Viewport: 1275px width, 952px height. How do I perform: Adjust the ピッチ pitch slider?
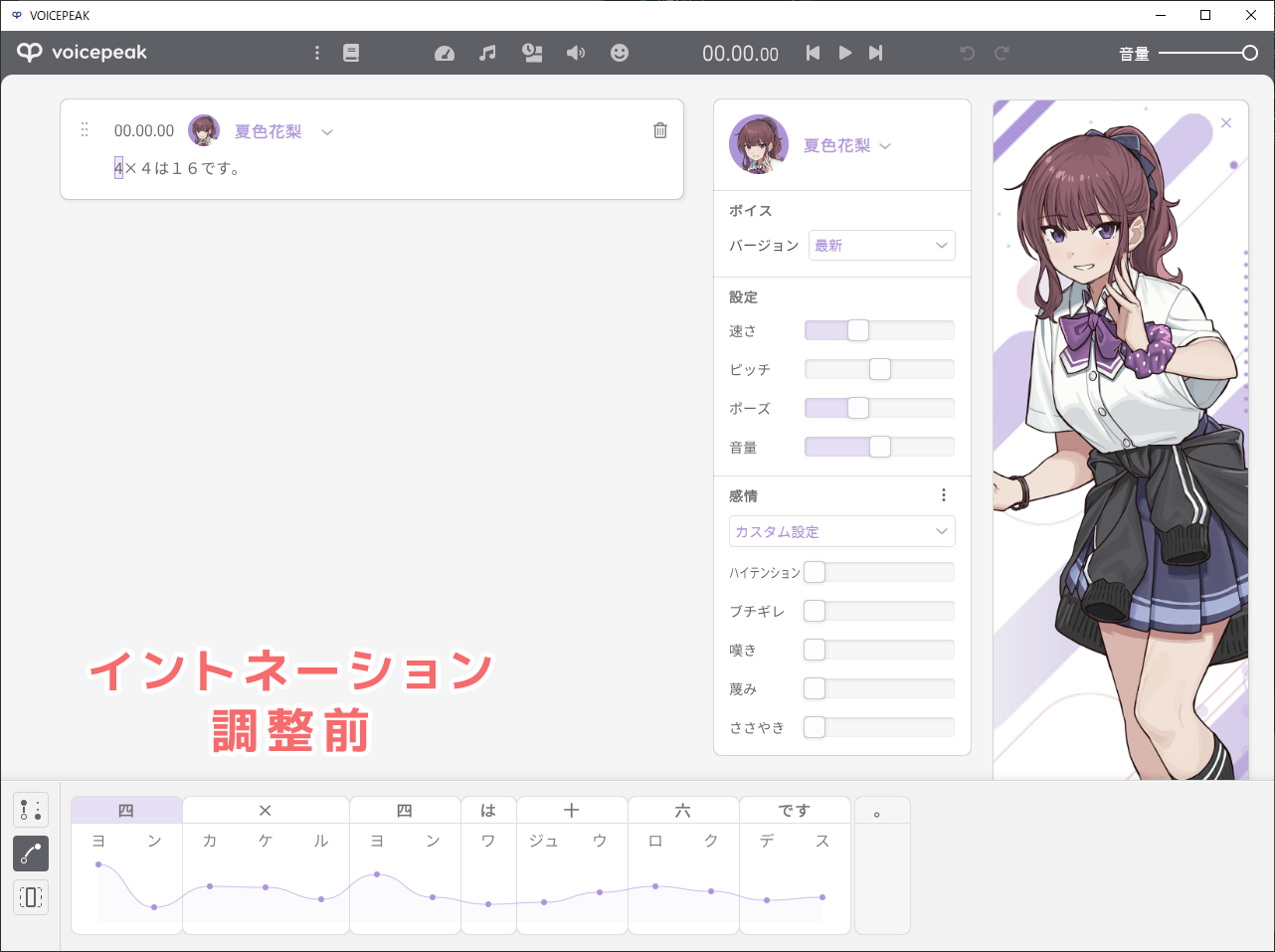[x=879, y=369]
